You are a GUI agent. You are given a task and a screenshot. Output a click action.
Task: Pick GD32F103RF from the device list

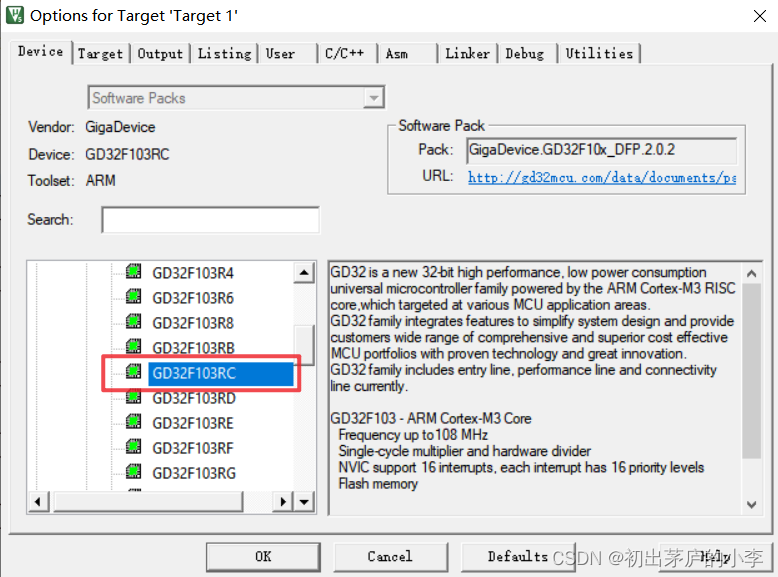tap(193, 448)
